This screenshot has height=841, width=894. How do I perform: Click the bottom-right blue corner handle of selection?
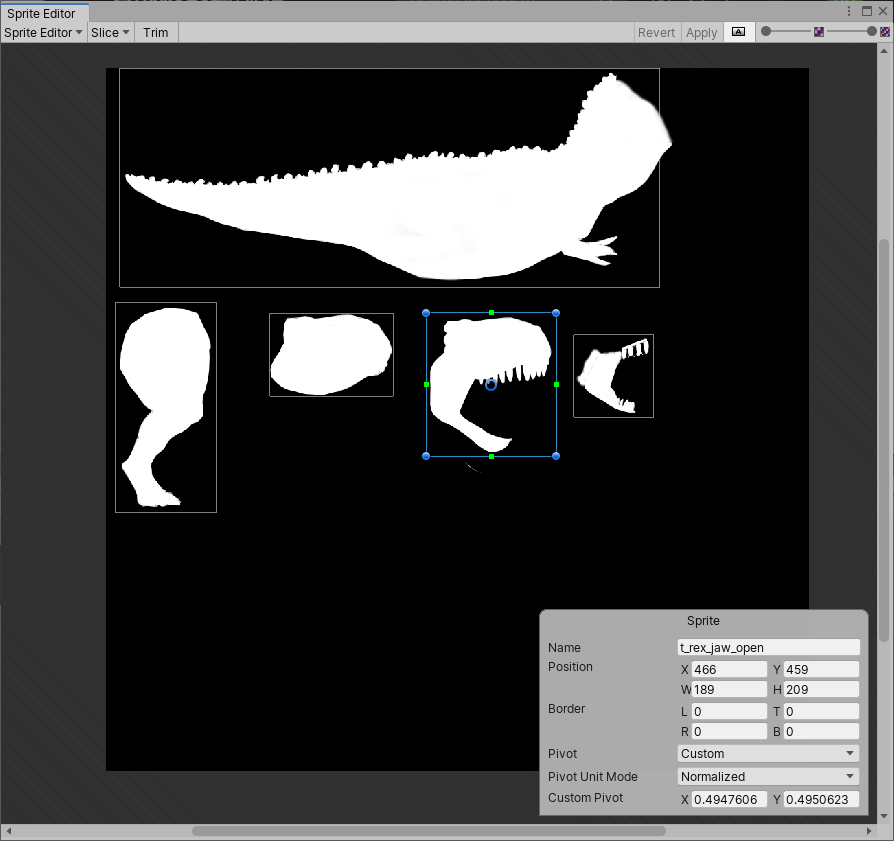point(556,456)
